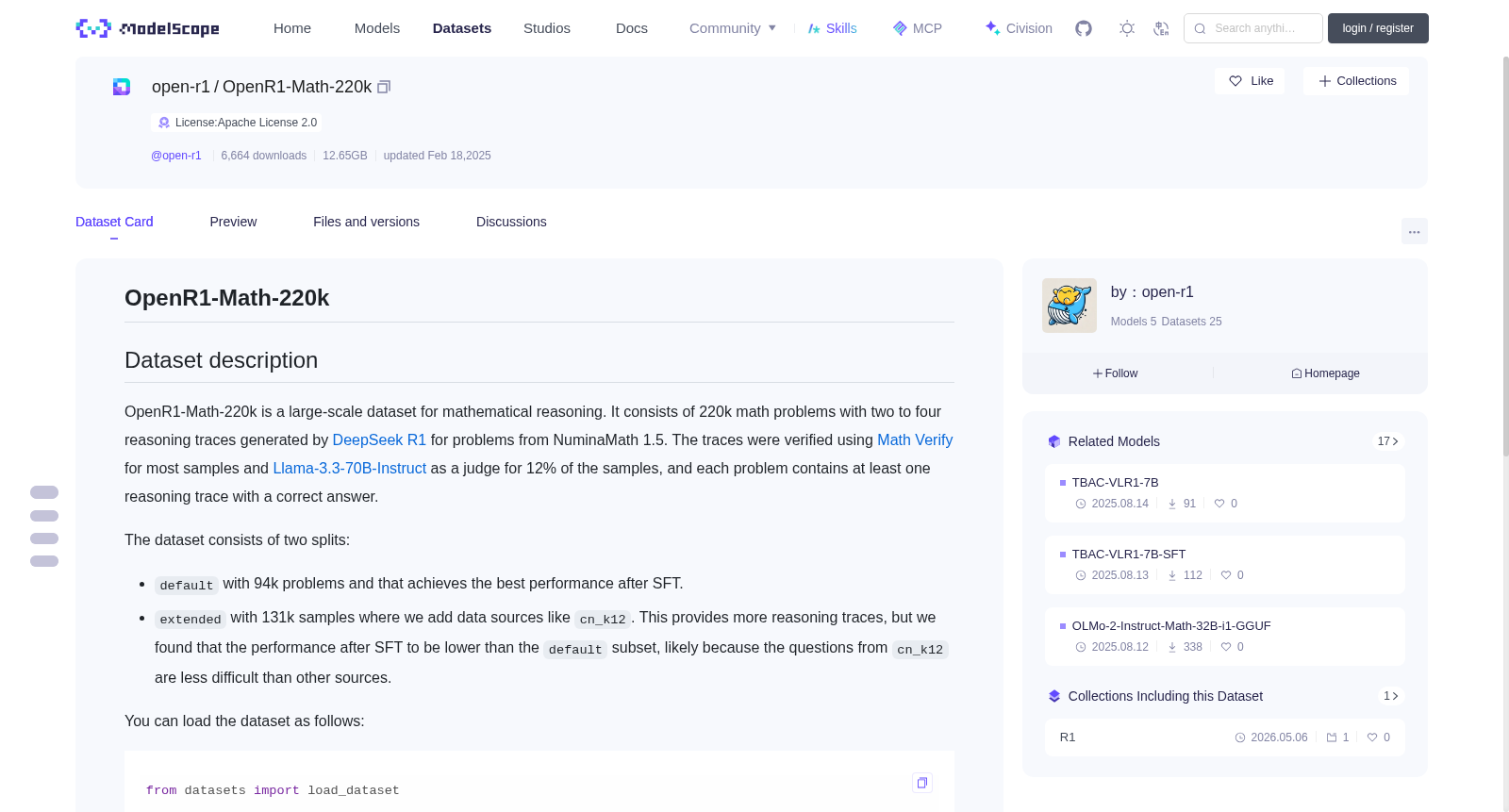Viewport: 1509px width, 812px height.
Task: Open the Math Verify link
Action: point(915,439)
